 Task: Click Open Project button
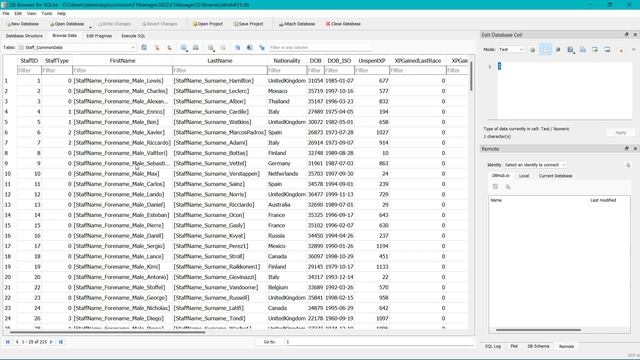pos(207,24)
